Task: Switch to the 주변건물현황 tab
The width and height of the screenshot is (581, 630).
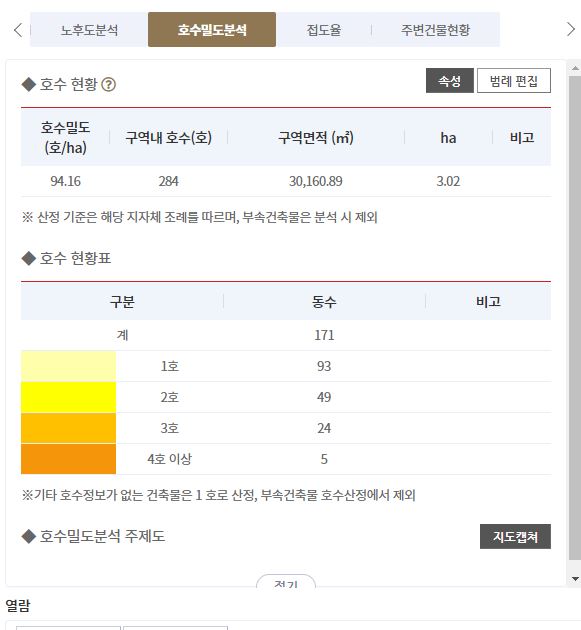Action: [435, 30]
